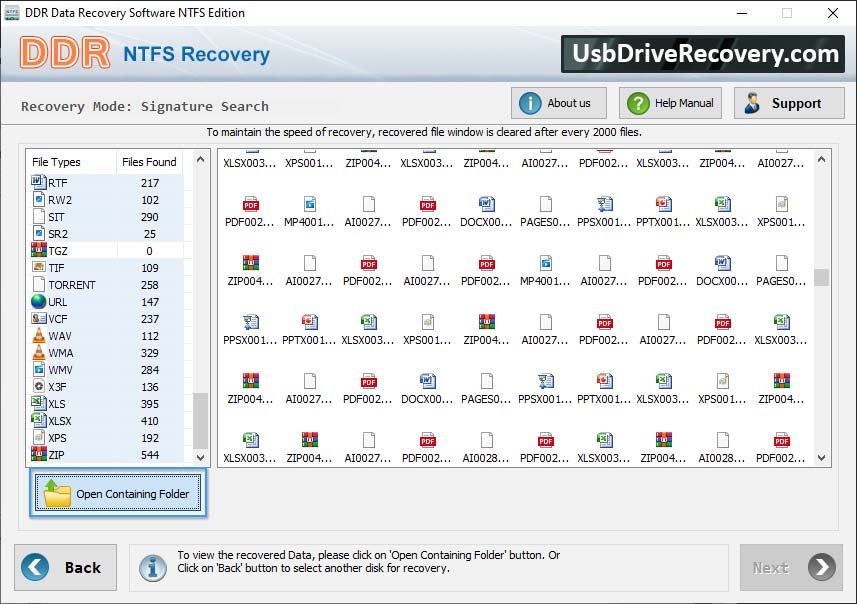Select the XLS row count 395
857x604 pixels.
tap(150, 403)
